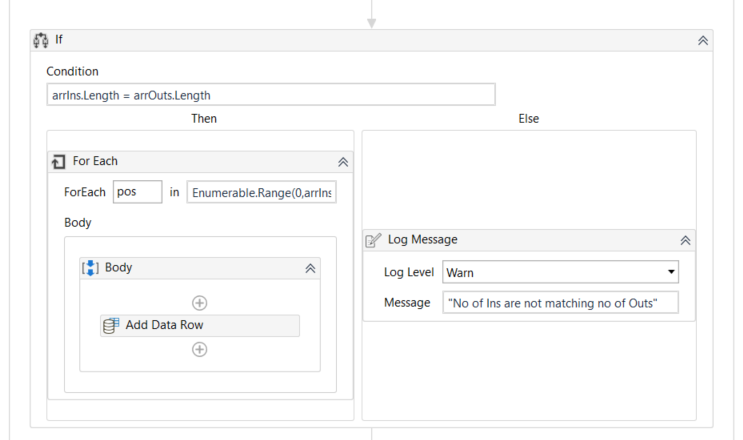Click the Else branch label
The height and width of the screenshot is (440, 743).
pyautogui.click(x=528, y=118)
